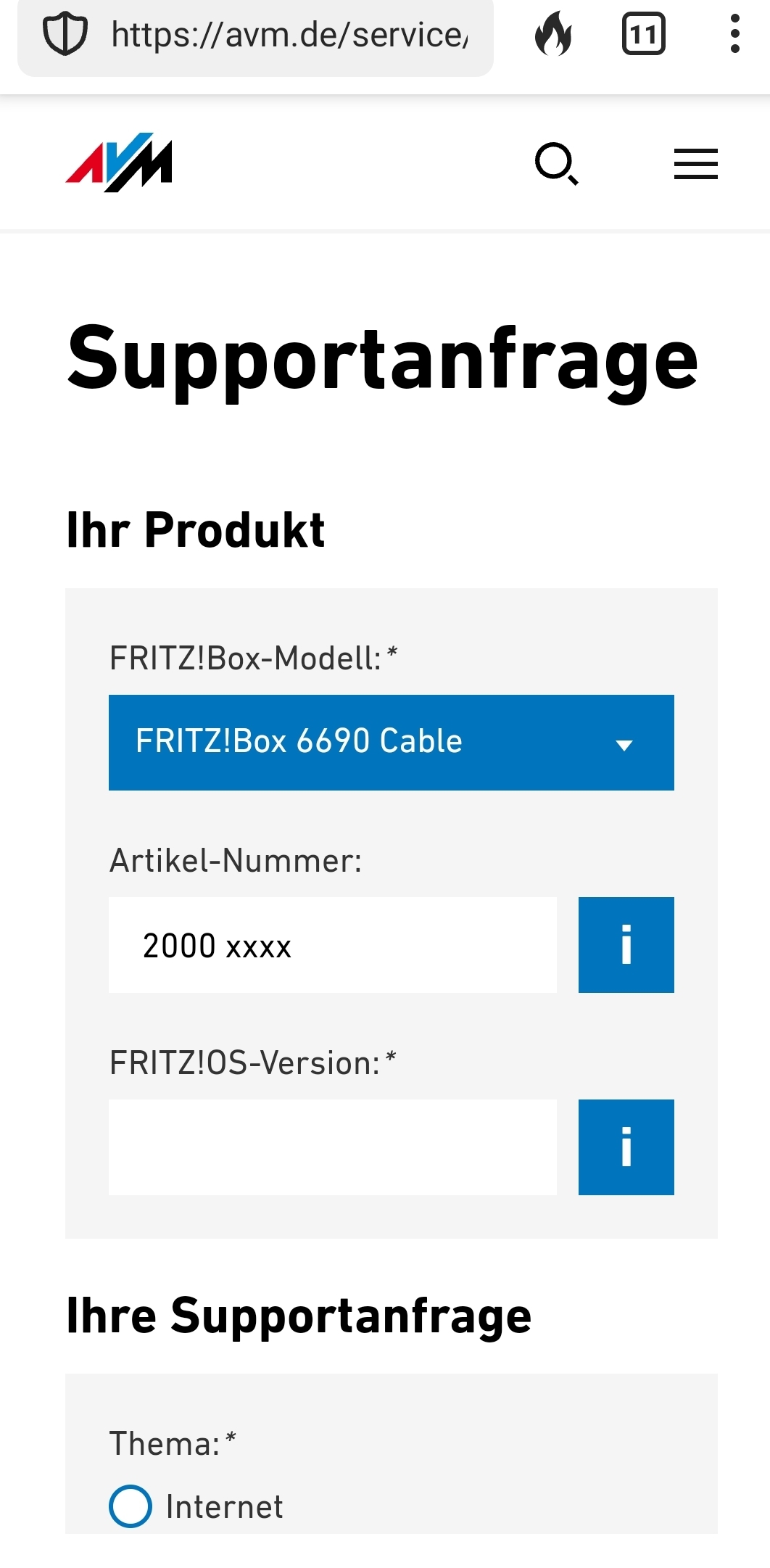Open the FRITZ!Box-Modell dropdown
Viewport: 770px width, 1568px height.
[391, 742]
